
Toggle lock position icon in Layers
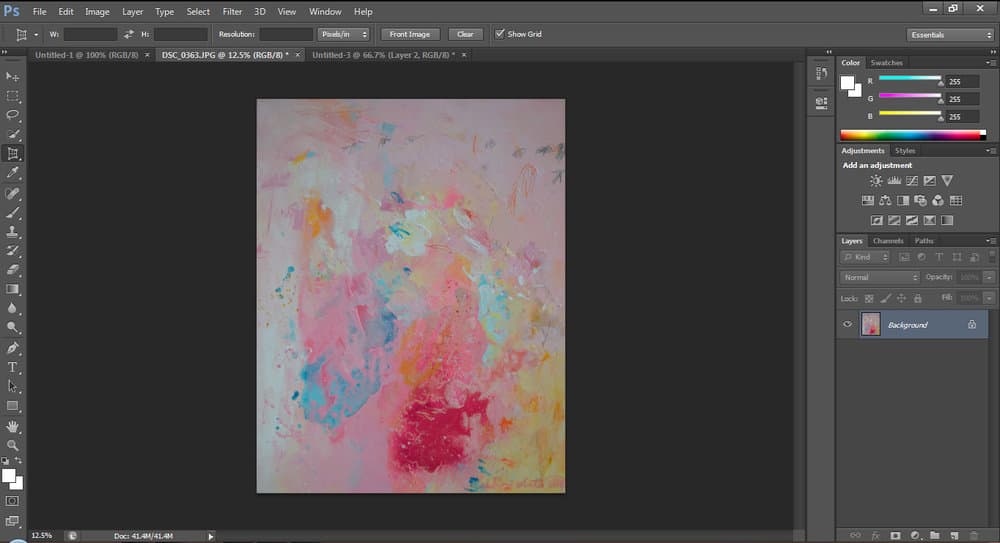pyautogui.click(x=901, y=298)
